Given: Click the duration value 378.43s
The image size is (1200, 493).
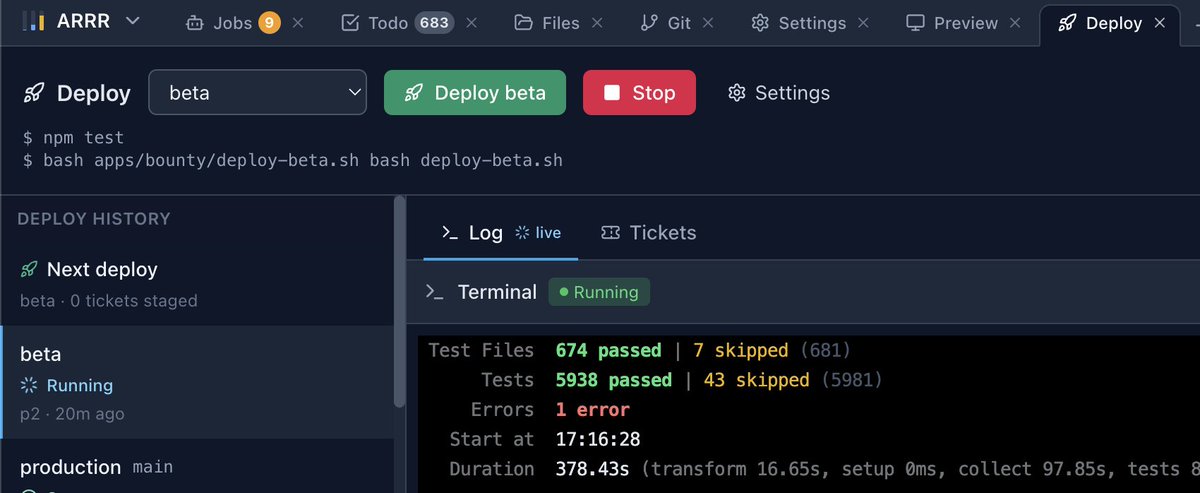Looking at the screenshot, I should [592, 469].
